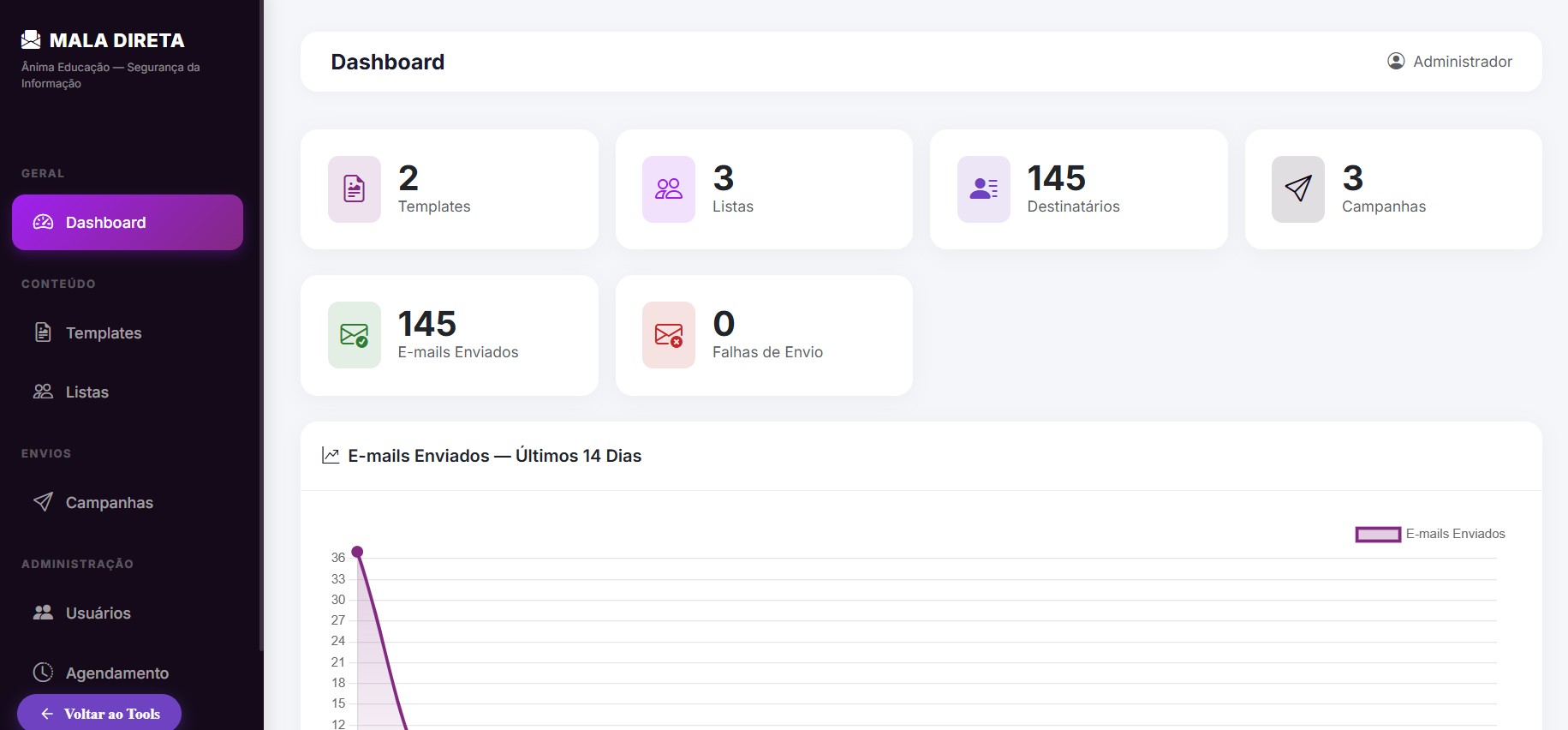Click the "Falhas de Envio" card label
Viewport: 1568px width, 730px height.
(768, 352)
